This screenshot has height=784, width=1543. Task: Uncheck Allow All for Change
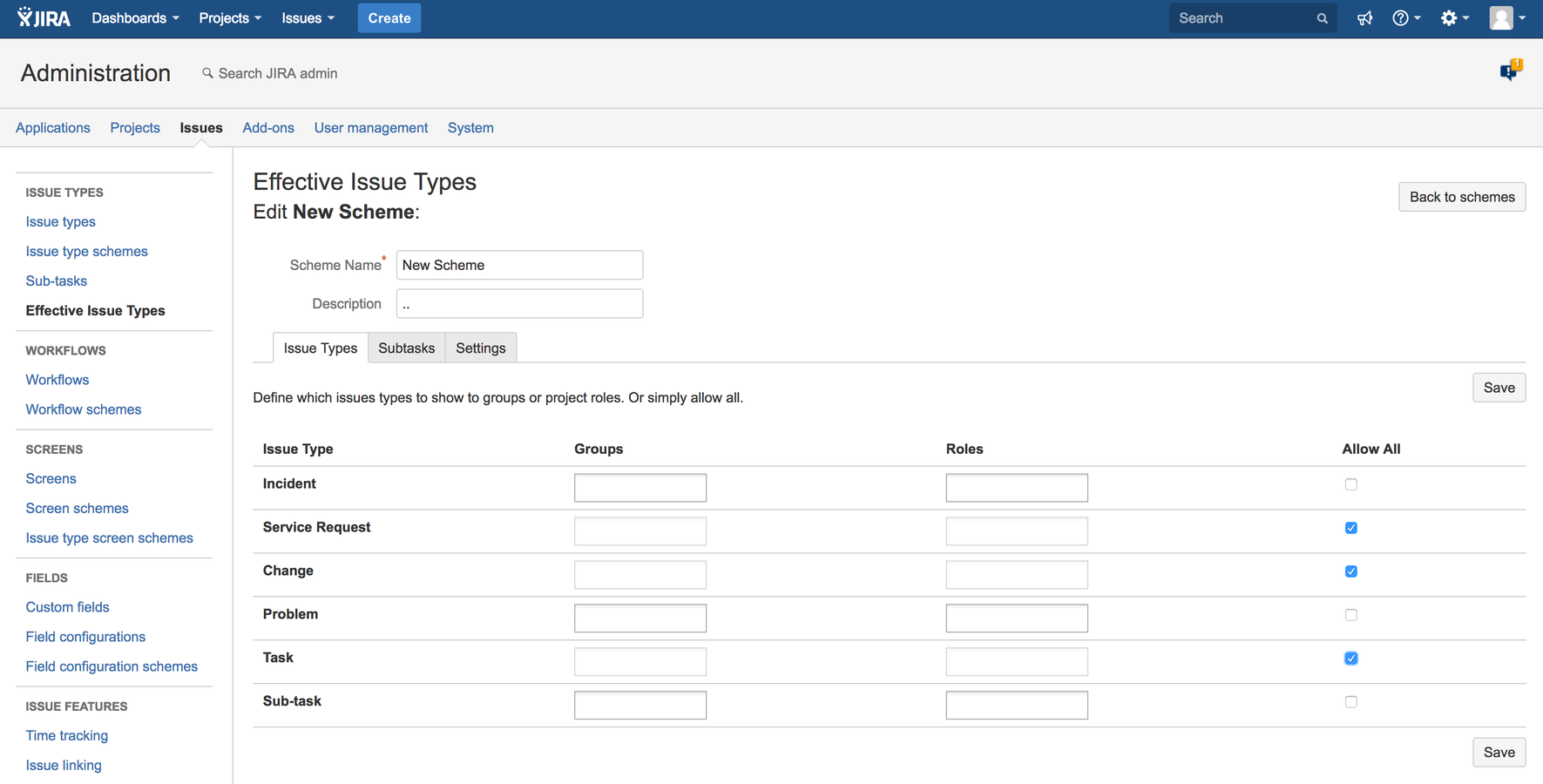pyautogui.click(x=1350, y=571)
